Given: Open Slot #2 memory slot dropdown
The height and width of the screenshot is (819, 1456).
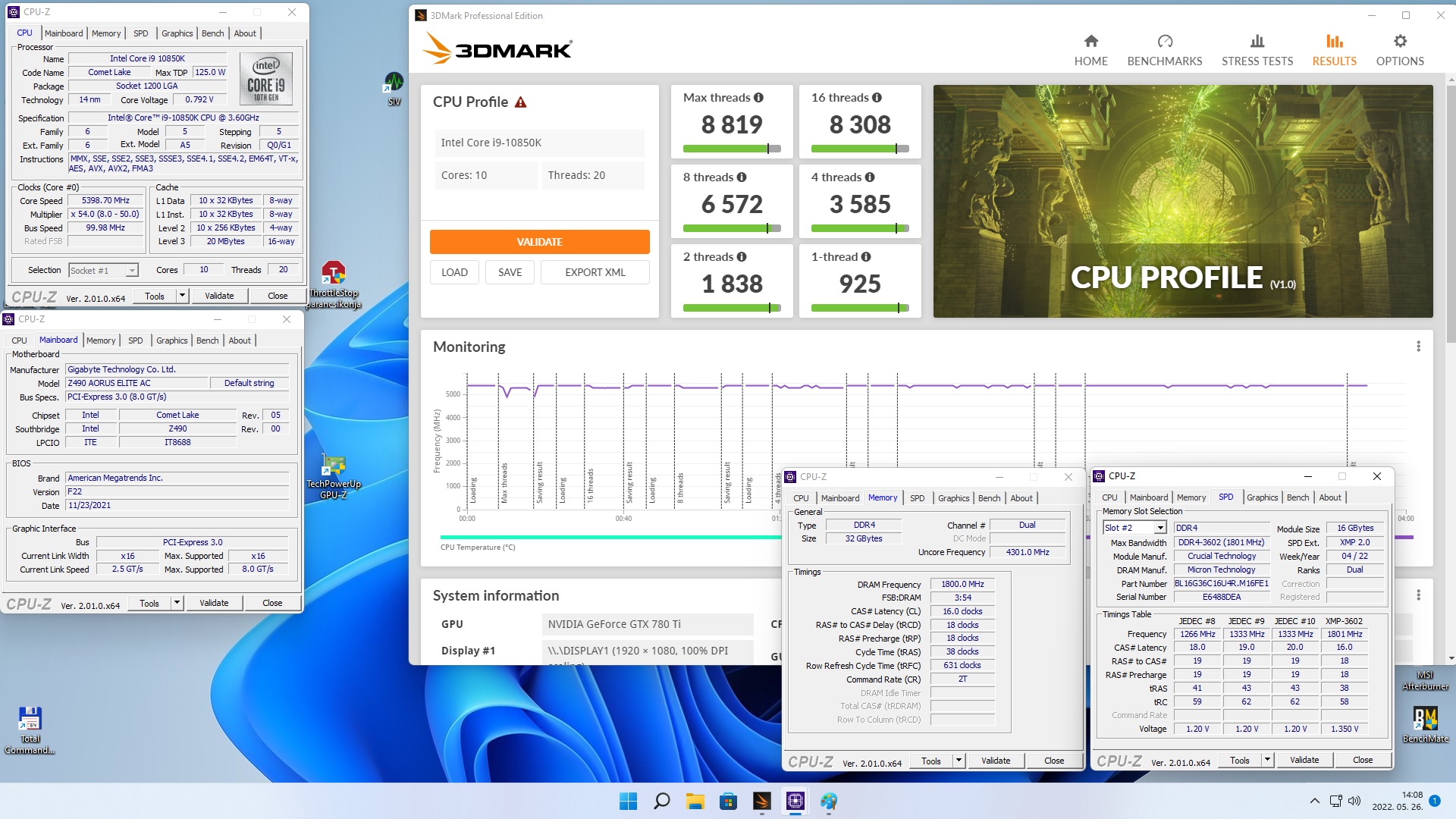Looking at the screenshot, I should pos(1134,528).
